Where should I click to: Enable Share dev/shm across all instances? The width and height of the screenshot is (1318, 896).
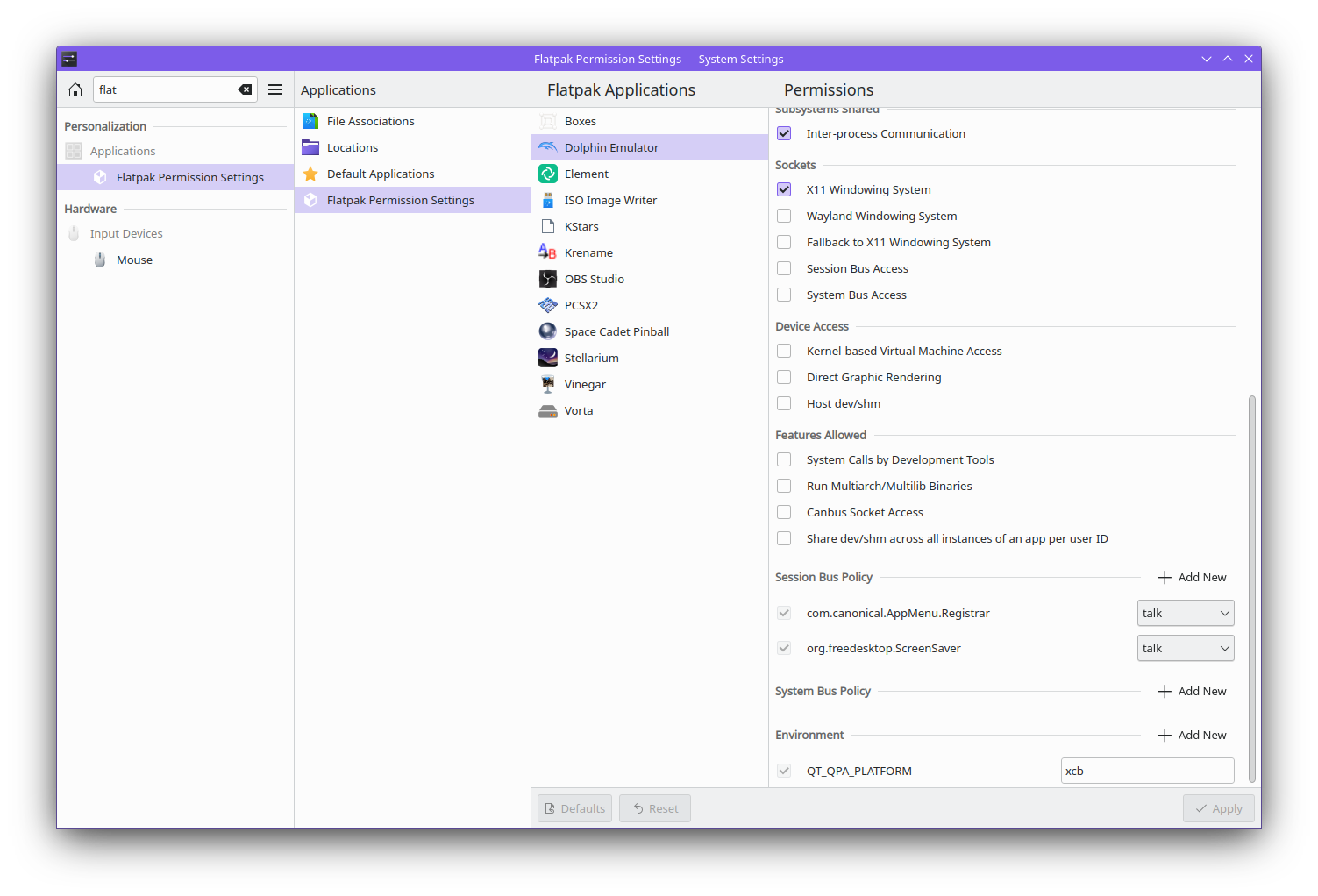tap(784, 538)
